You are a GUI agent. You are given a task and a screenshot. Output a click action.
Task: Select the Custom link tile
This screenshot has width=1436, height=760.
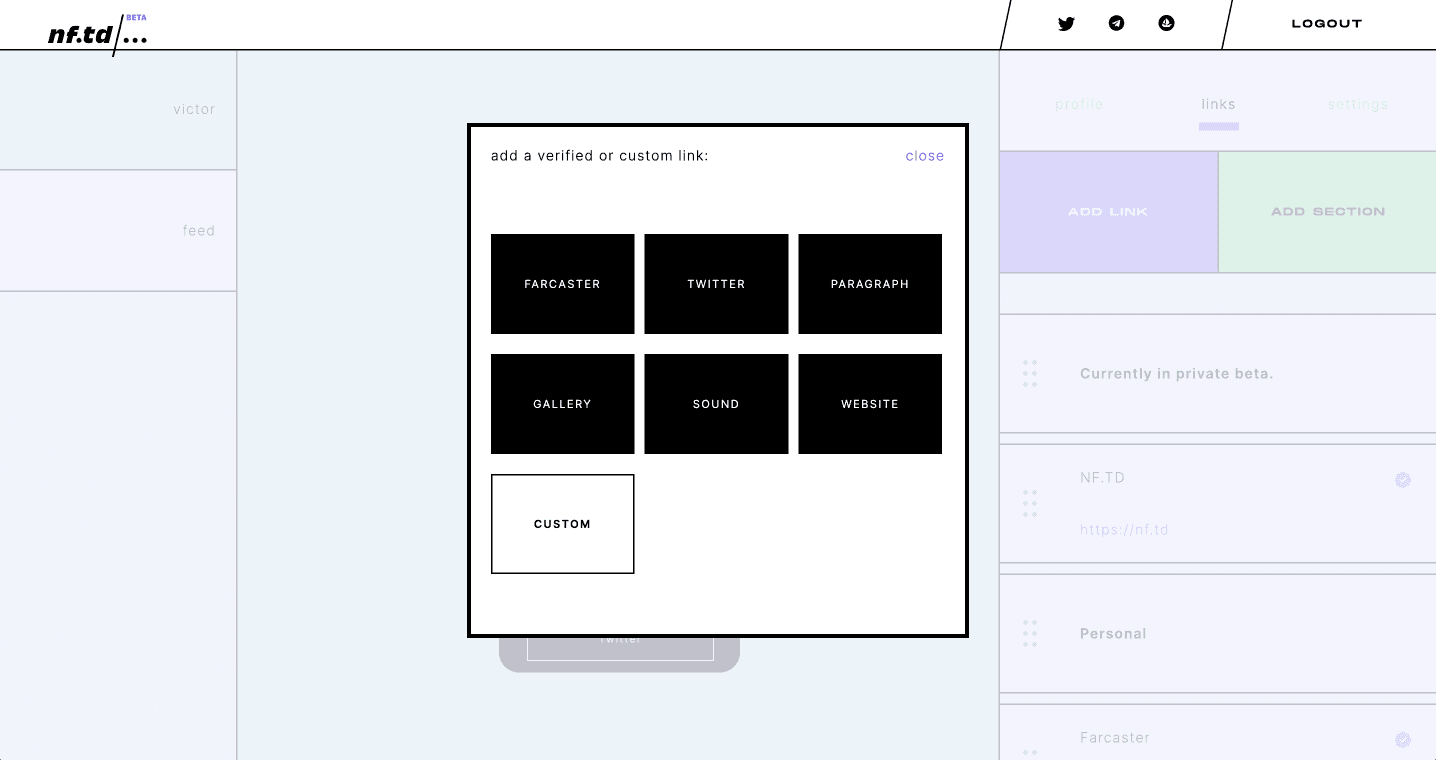[x=562, y=524]
